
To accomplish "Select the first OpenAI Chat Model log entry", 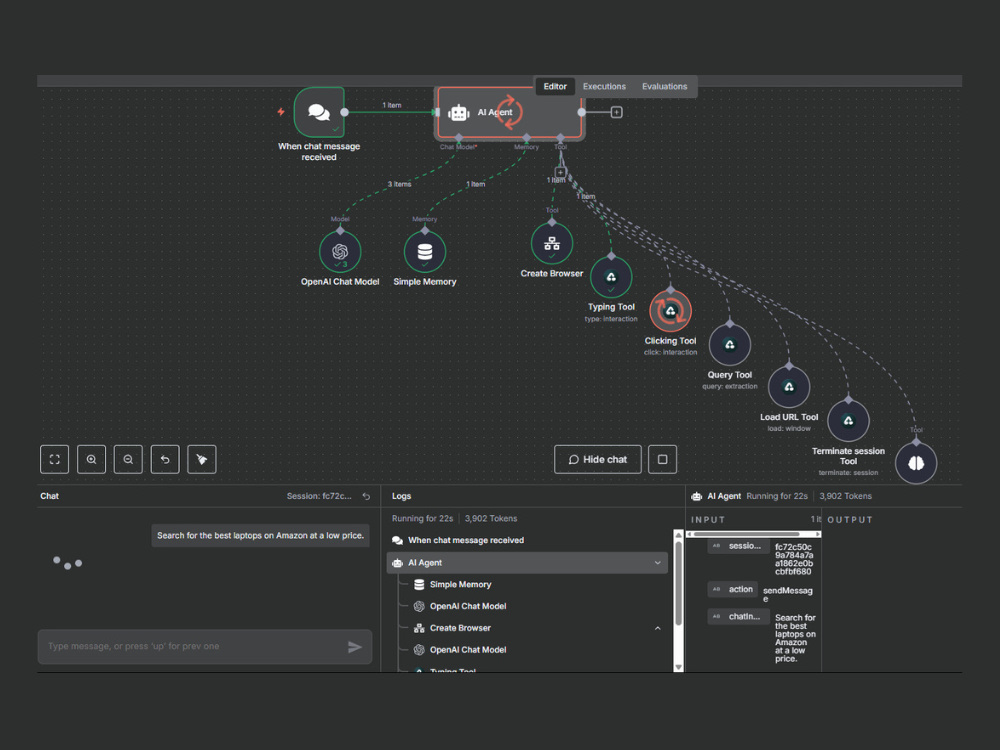I will click(467, 607).
